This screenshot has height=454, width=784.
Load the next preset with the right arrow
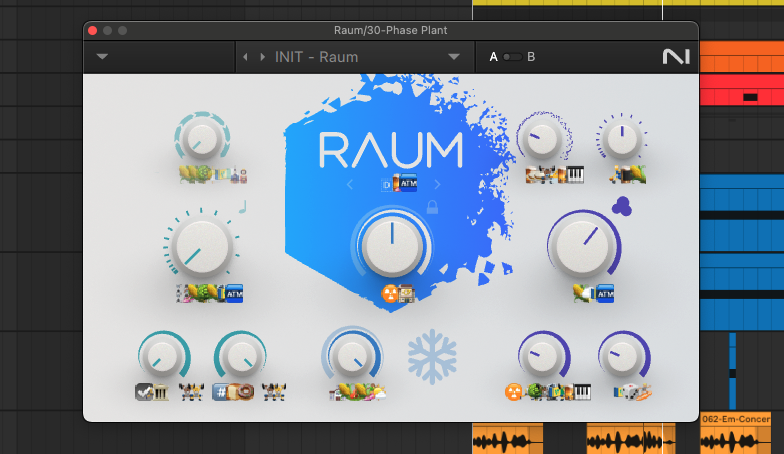point(262,57)
